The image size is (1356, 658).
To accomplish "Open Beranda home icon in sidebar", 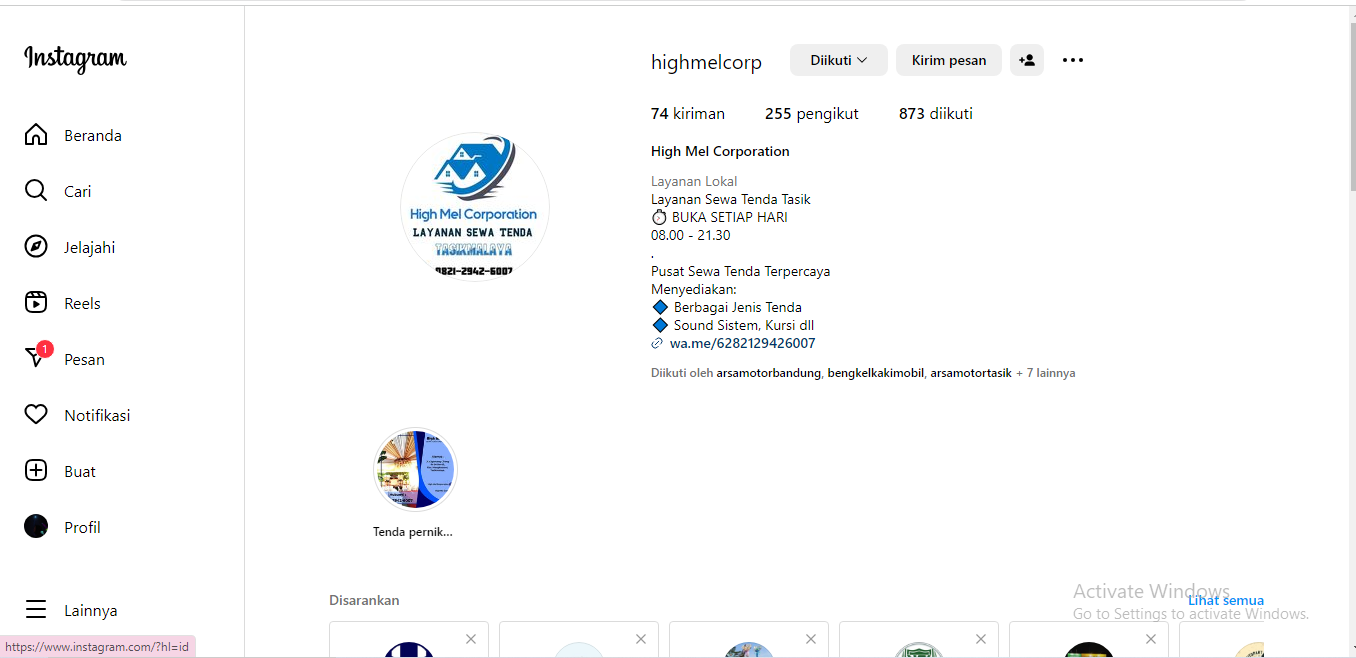I will coord(36,135).
